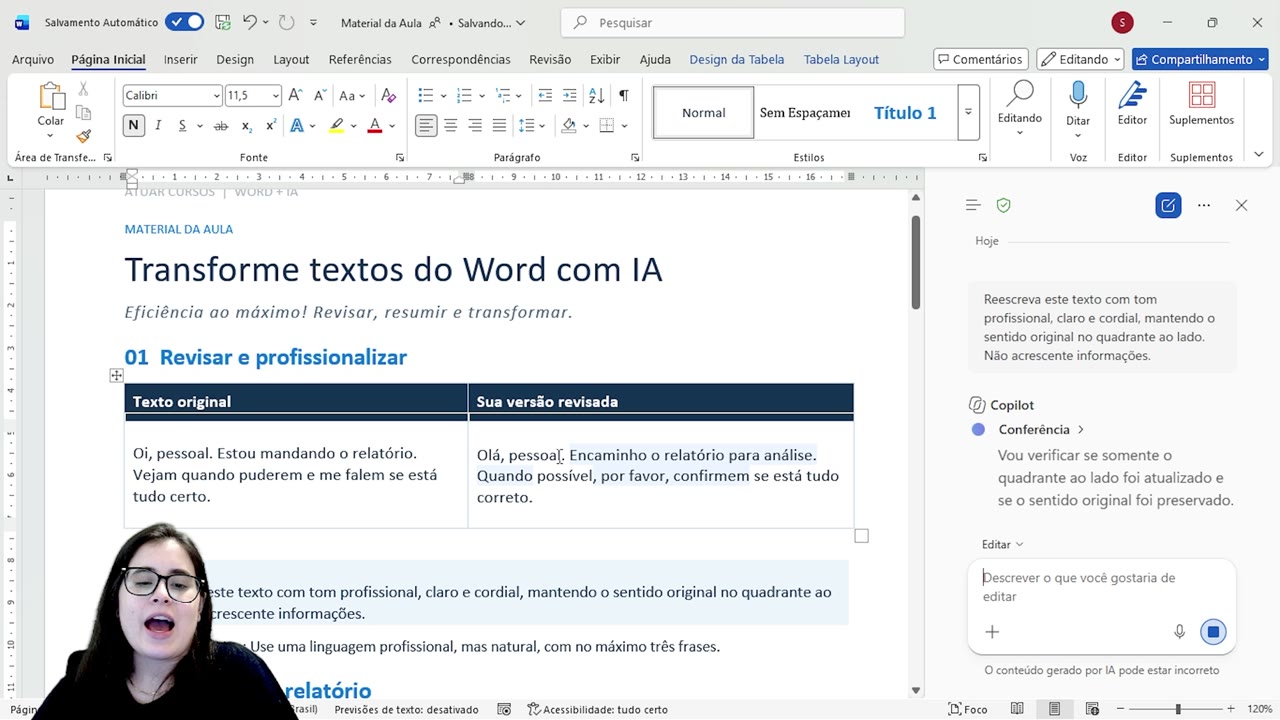
Task: Open the Comentários pane
Action: point(981,59)
